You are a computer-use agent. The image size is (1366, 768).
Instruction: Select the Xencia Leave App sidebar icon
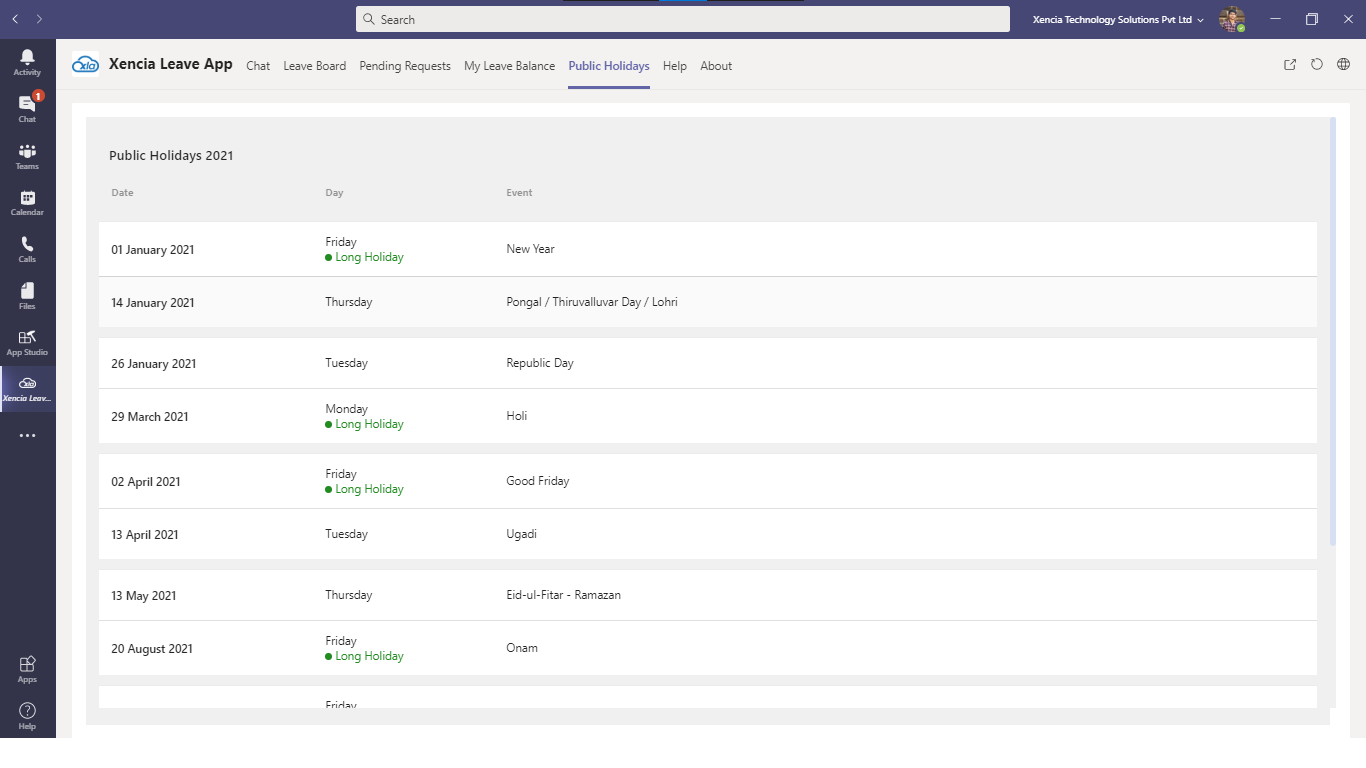coord(27,388)
